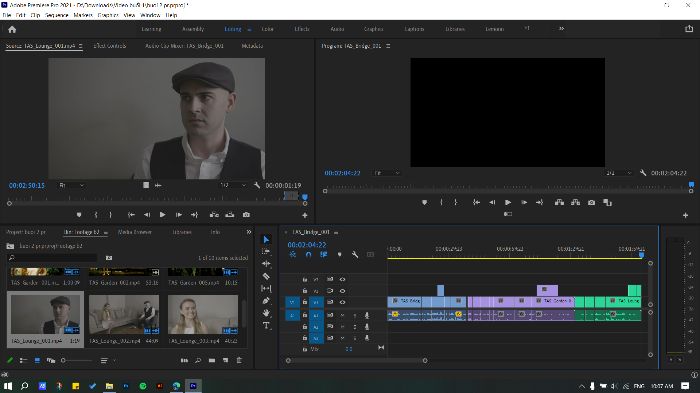Select the Ripple Edit tool
700x393 pixels.
click(x=266, y=264)
